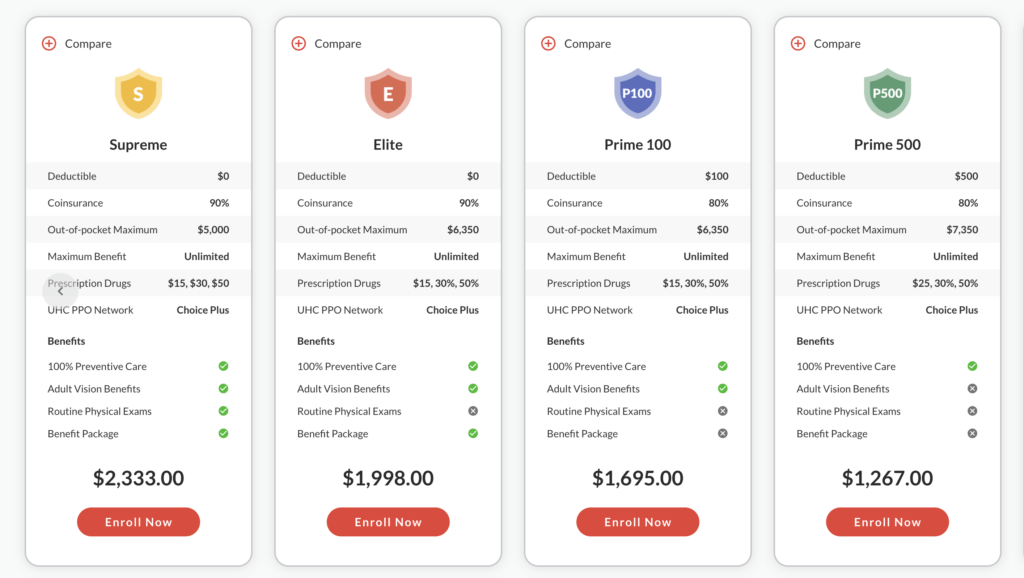Click Prime 500's Adult Vision Benefits X mark
The width and height of the screenshot is (1024, 578).
(x=972, y=389)
